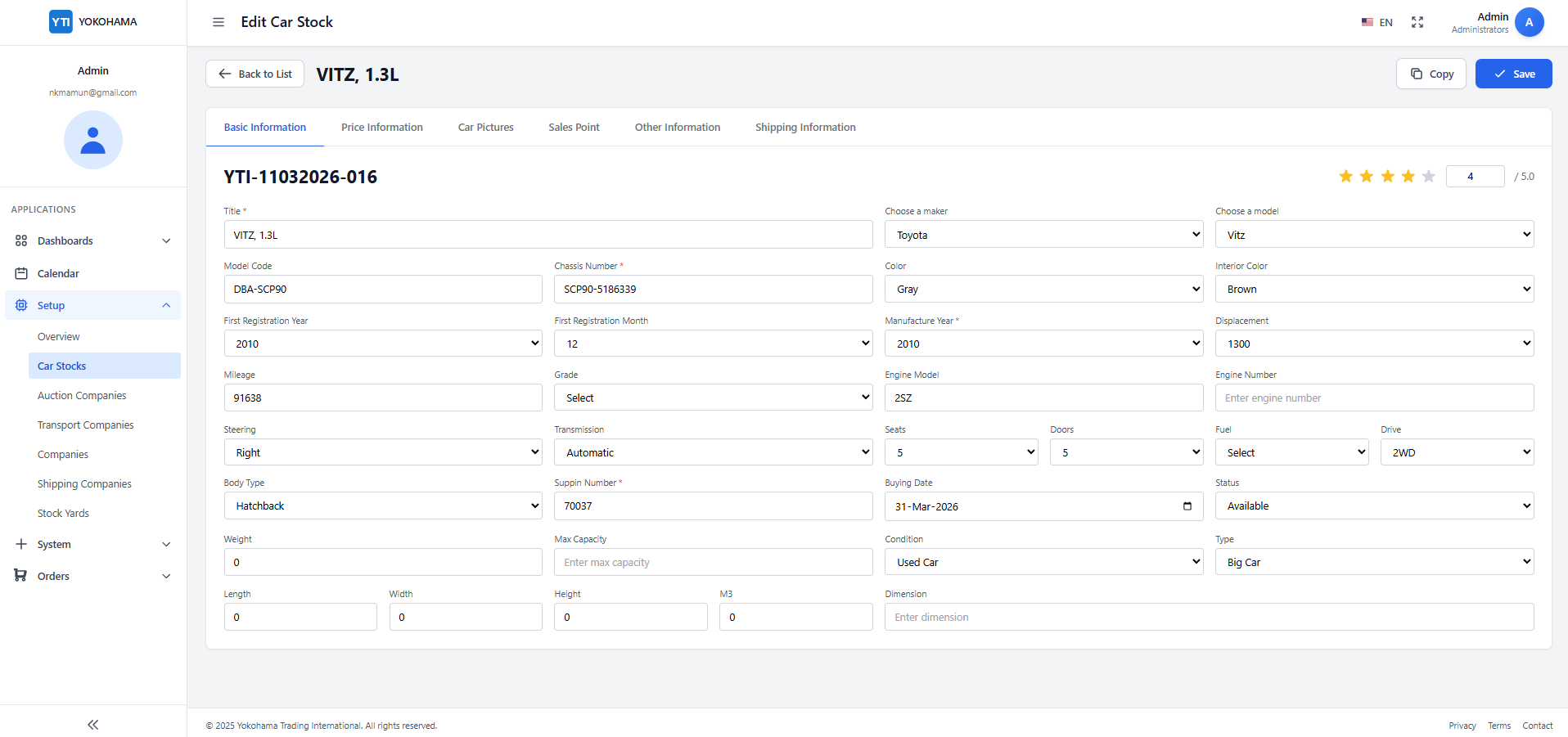Open the Fuel dropdown

(x=1291, y=452)
